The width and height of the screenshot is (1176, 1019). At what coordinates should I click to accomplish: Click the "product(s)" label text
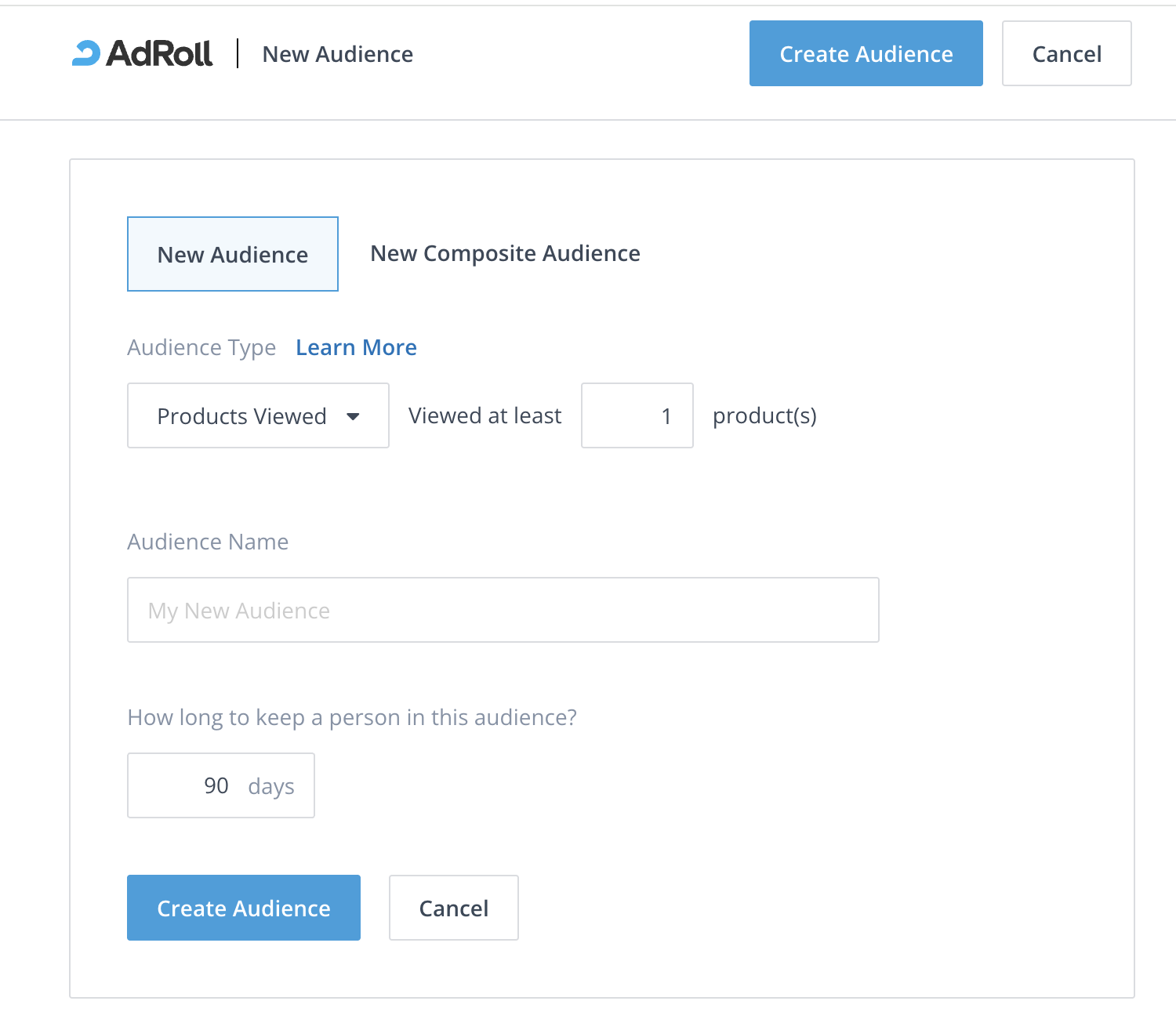[x=764, y=416]
